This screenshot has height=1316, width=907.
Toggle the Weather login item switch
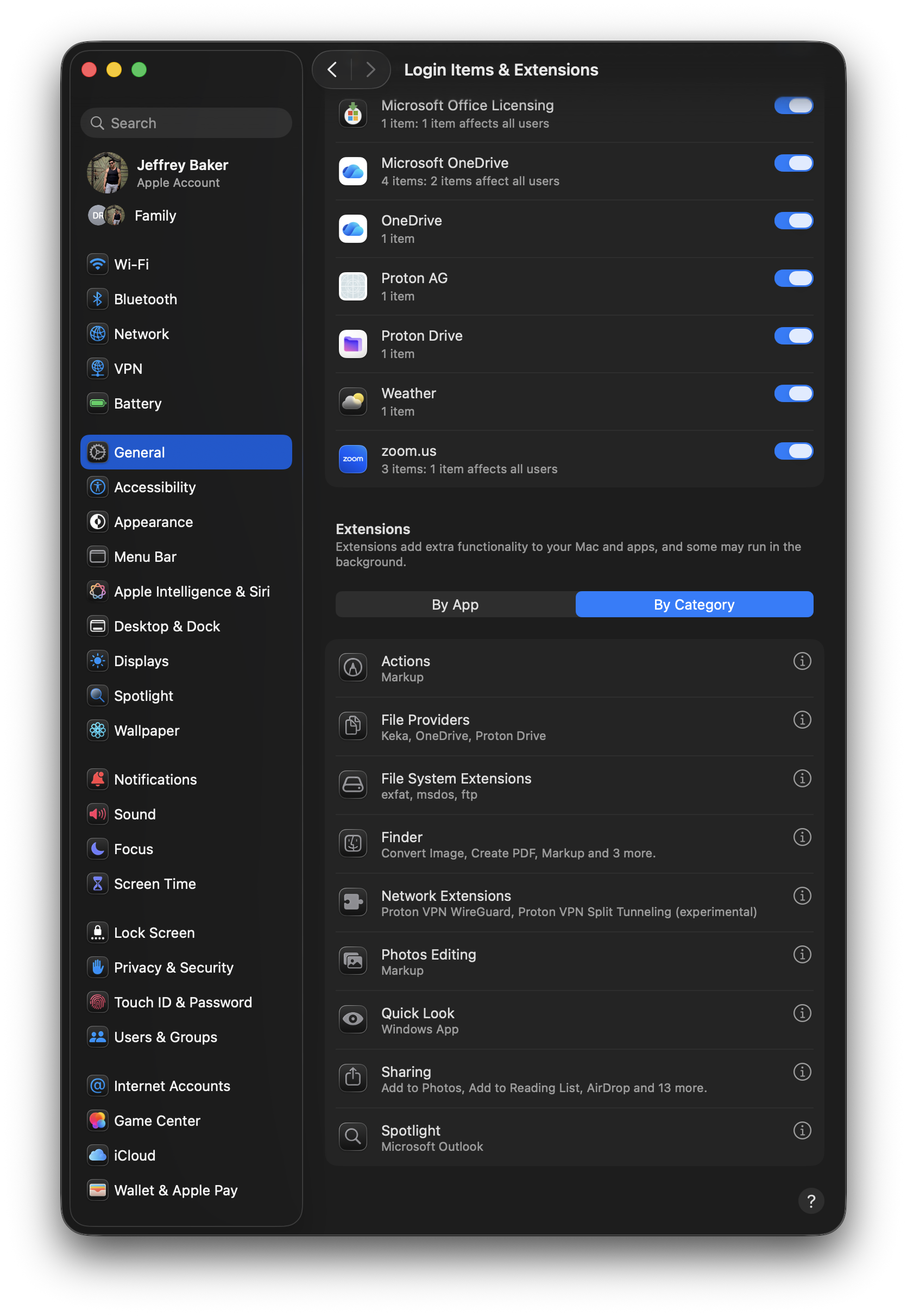793,393
